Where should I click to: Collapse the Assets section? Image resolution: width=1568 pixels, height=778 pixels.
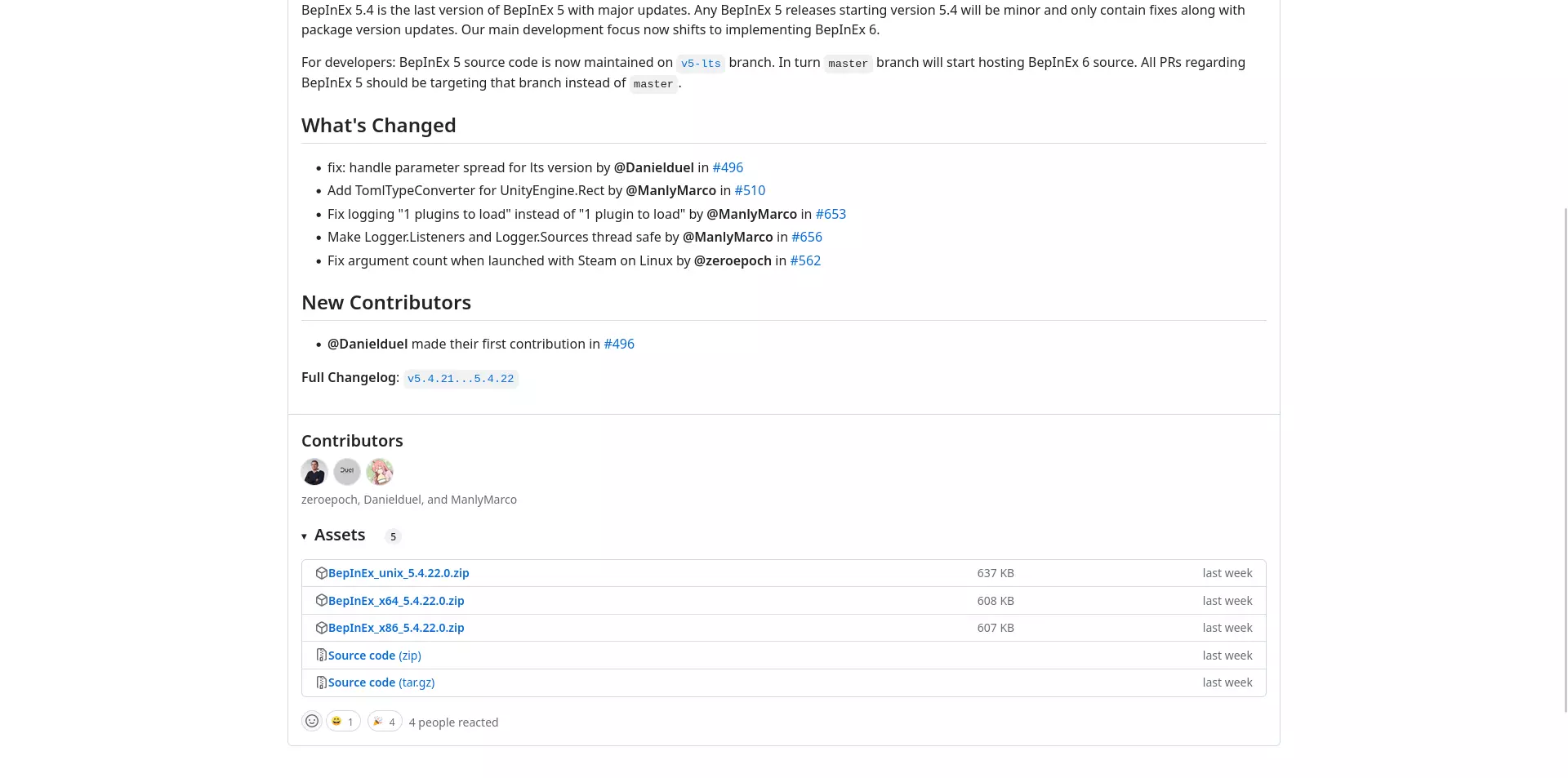pyautogui.click(x=305, y=536)
